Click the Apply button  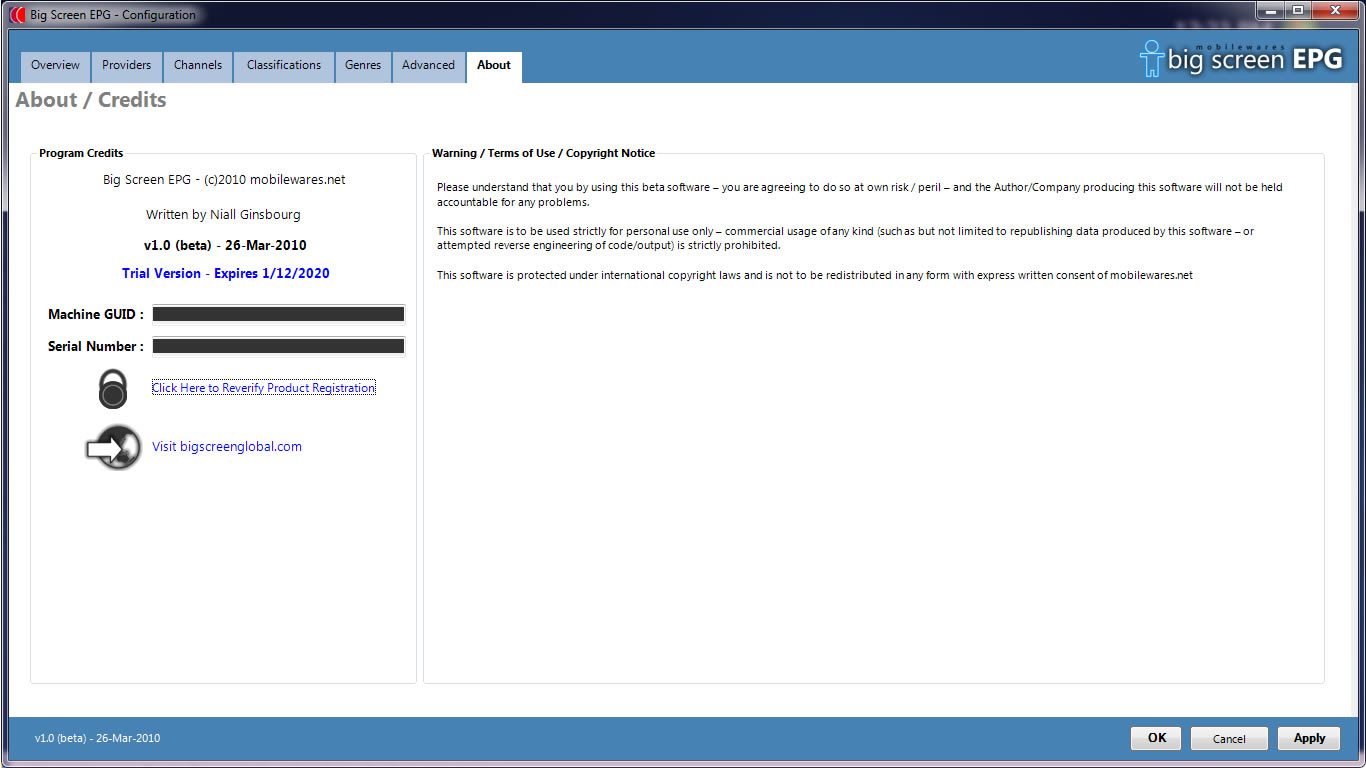point(1309,738)
